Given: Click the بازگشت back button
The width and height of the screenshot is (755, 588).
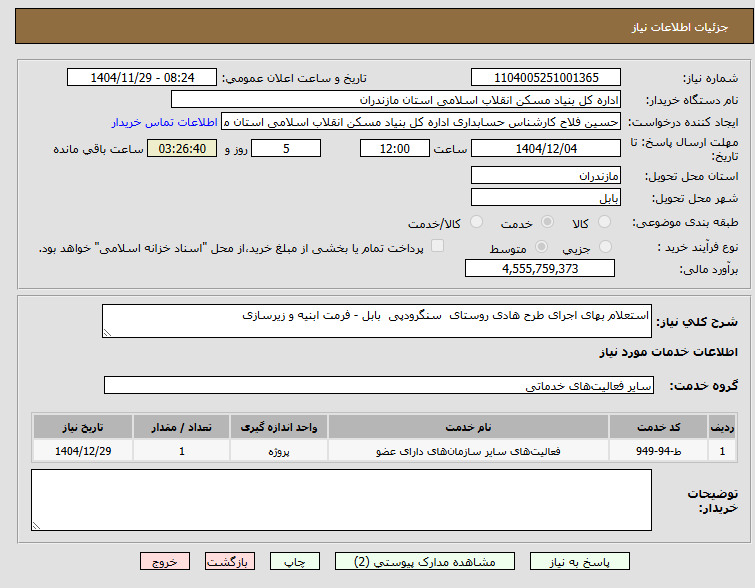Looking at the screenshot, I should point(230,562).
